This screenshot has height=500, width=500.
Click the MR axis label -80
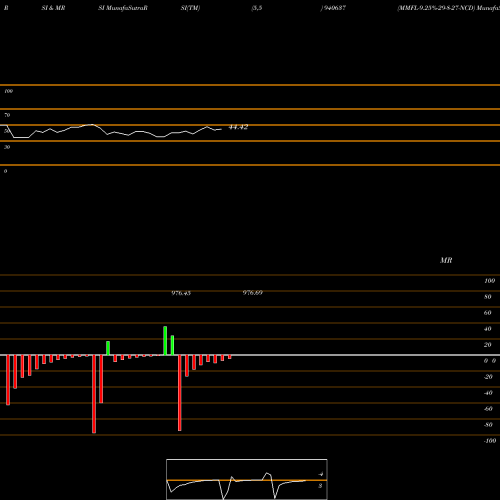(488, 425)
